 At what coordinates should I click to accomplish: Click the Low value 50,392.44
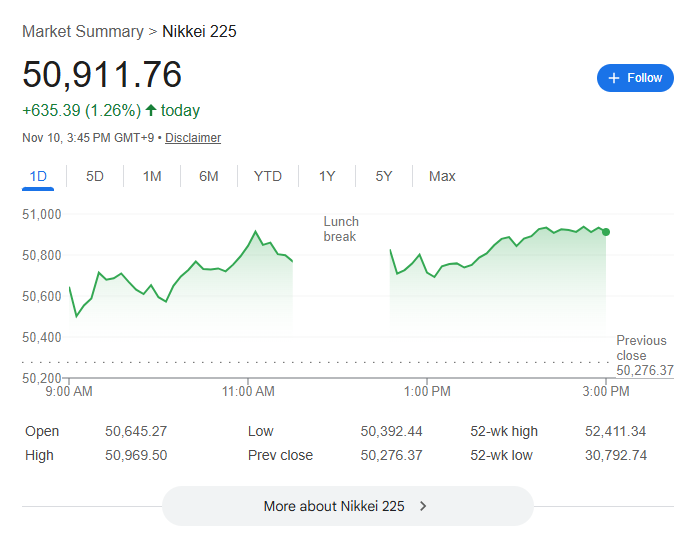(x=391, y=431)
